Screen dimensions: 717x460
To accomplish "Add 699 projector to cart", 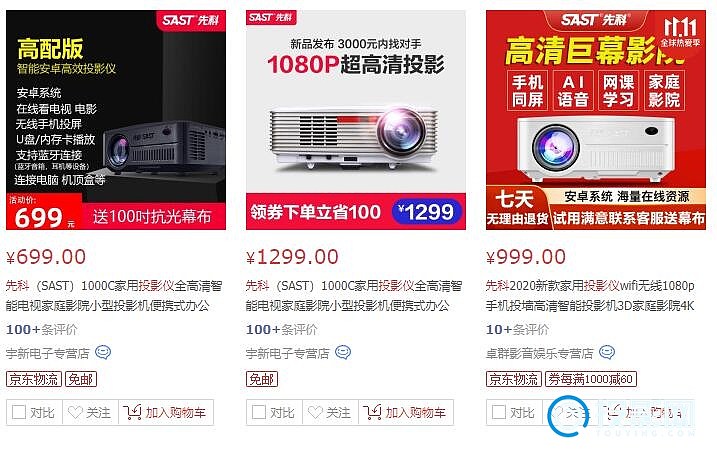I will click(x=166, y=412).
